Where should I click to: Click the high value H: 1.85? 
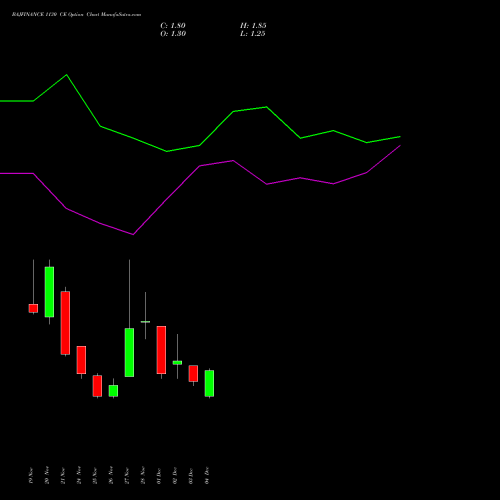pyautogui.click(x=253, y=26)
